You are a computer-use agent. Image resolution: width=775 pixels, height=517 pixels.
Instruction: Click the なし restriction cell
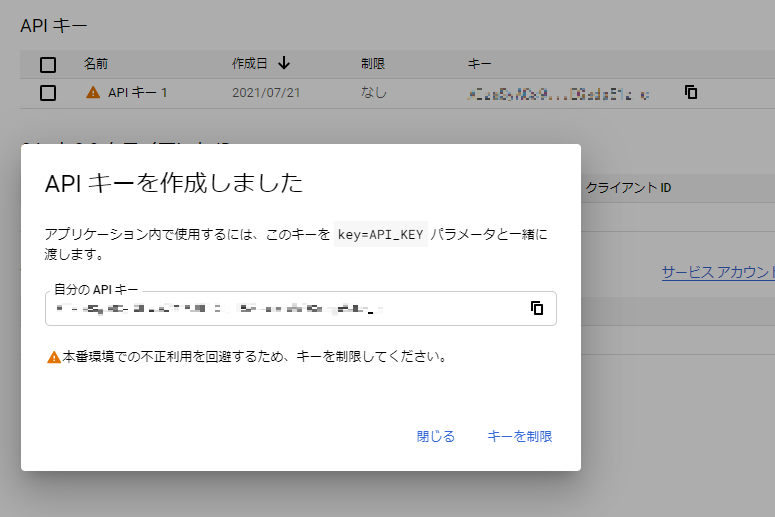coord(373,93)
